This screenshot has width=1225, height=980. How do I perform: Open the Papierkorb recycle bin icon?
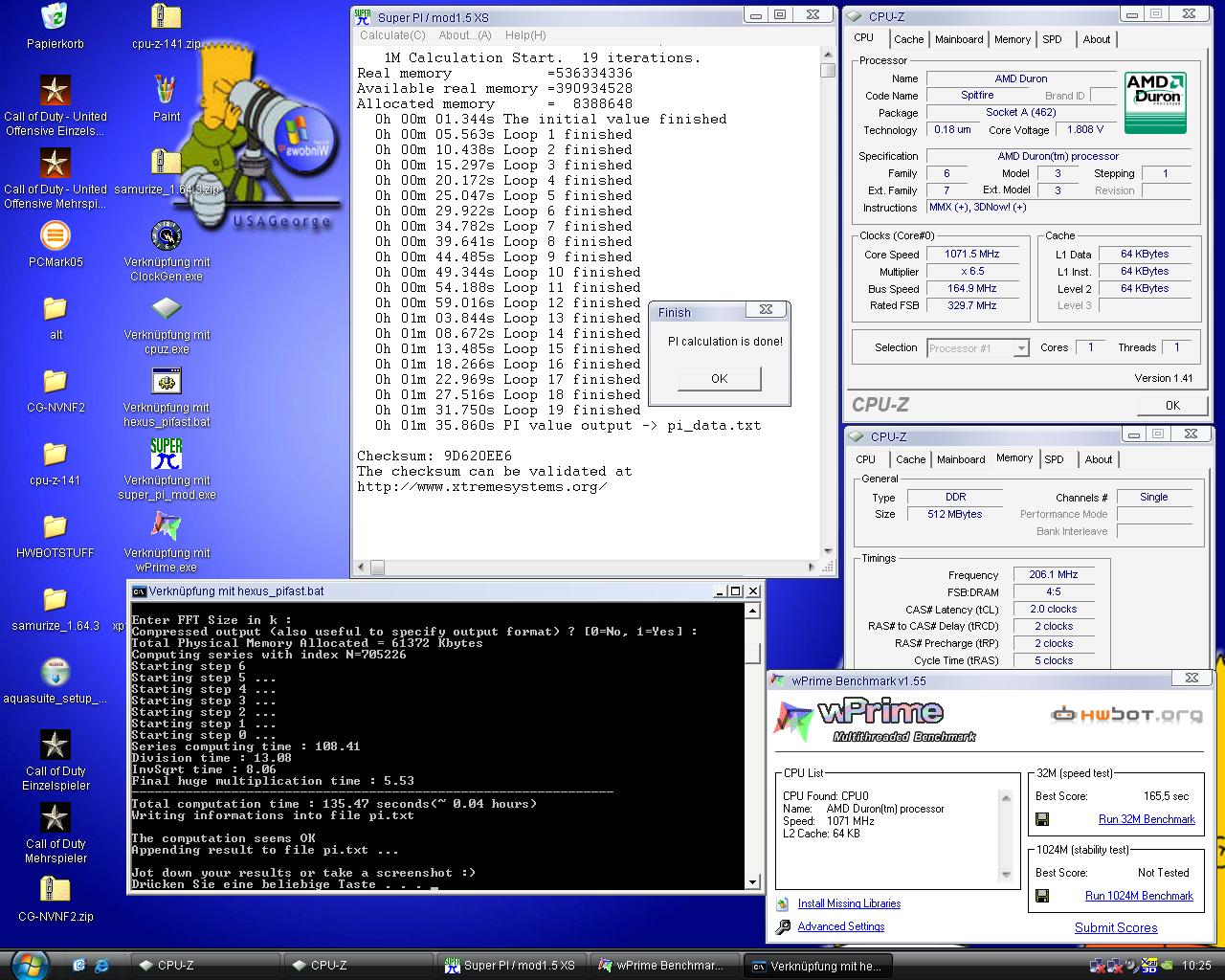click(x=56, y=17)
